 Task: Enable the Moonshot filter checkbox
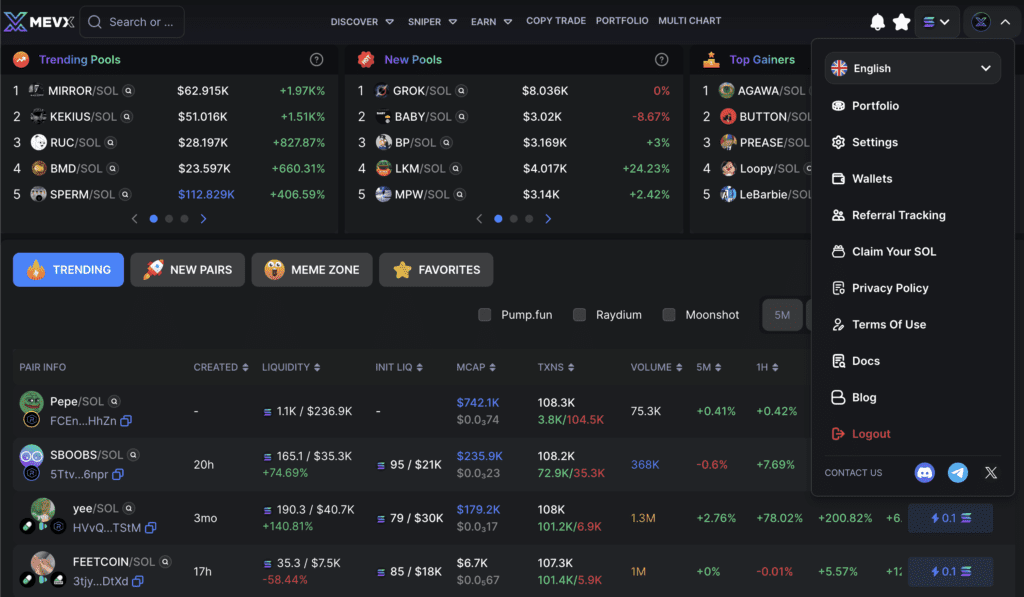pos(669,315)
